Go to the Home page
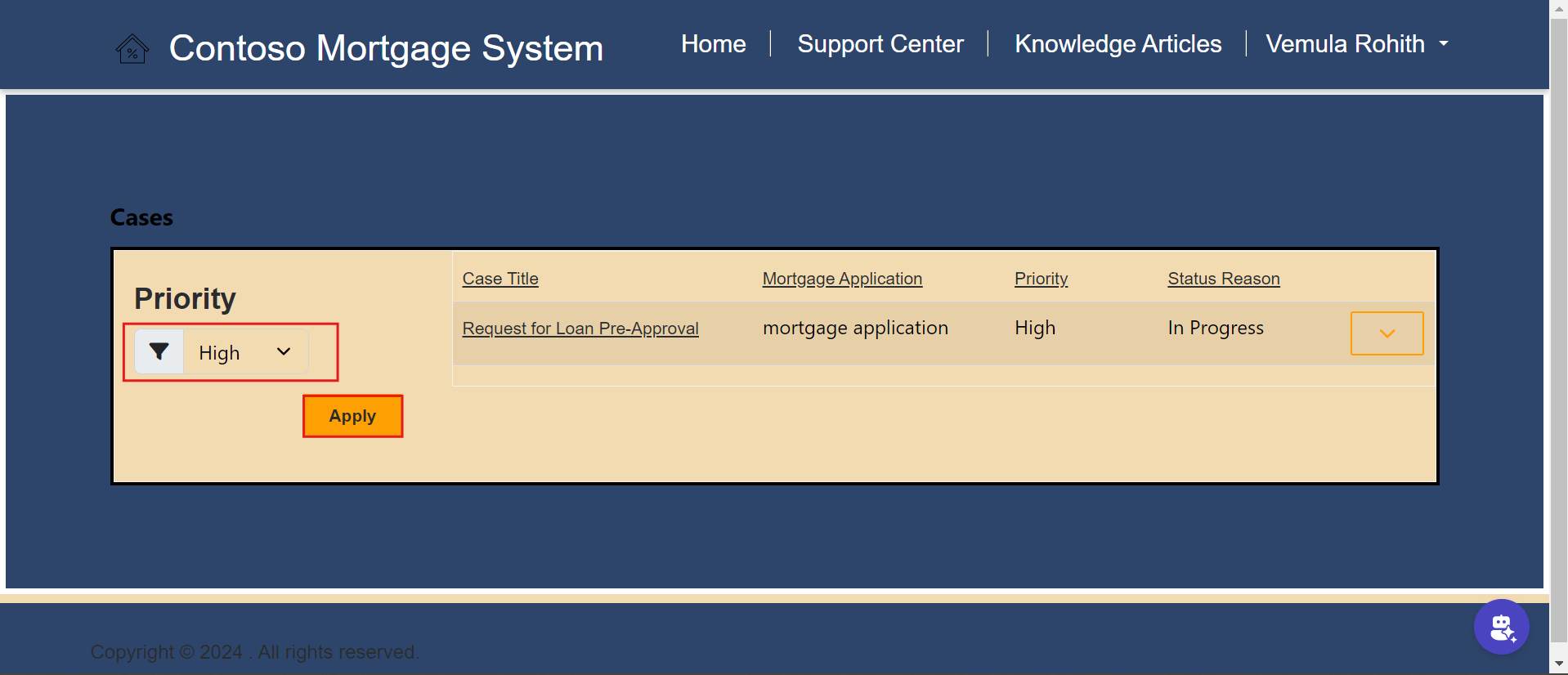 click(713, 44)
